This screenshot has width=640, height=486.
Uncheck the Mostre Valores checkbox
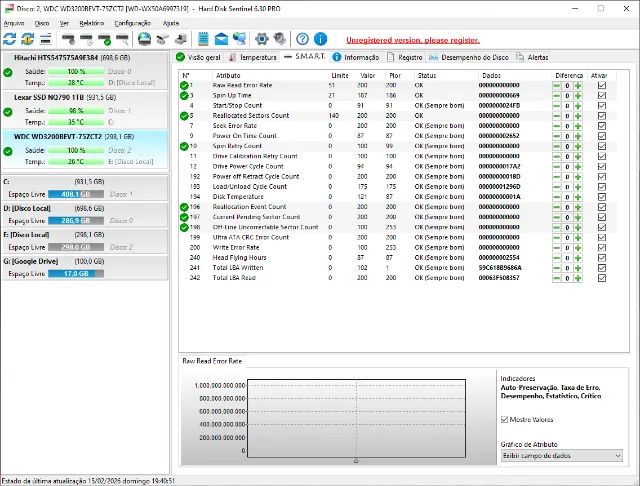click(x=504, y=419)
